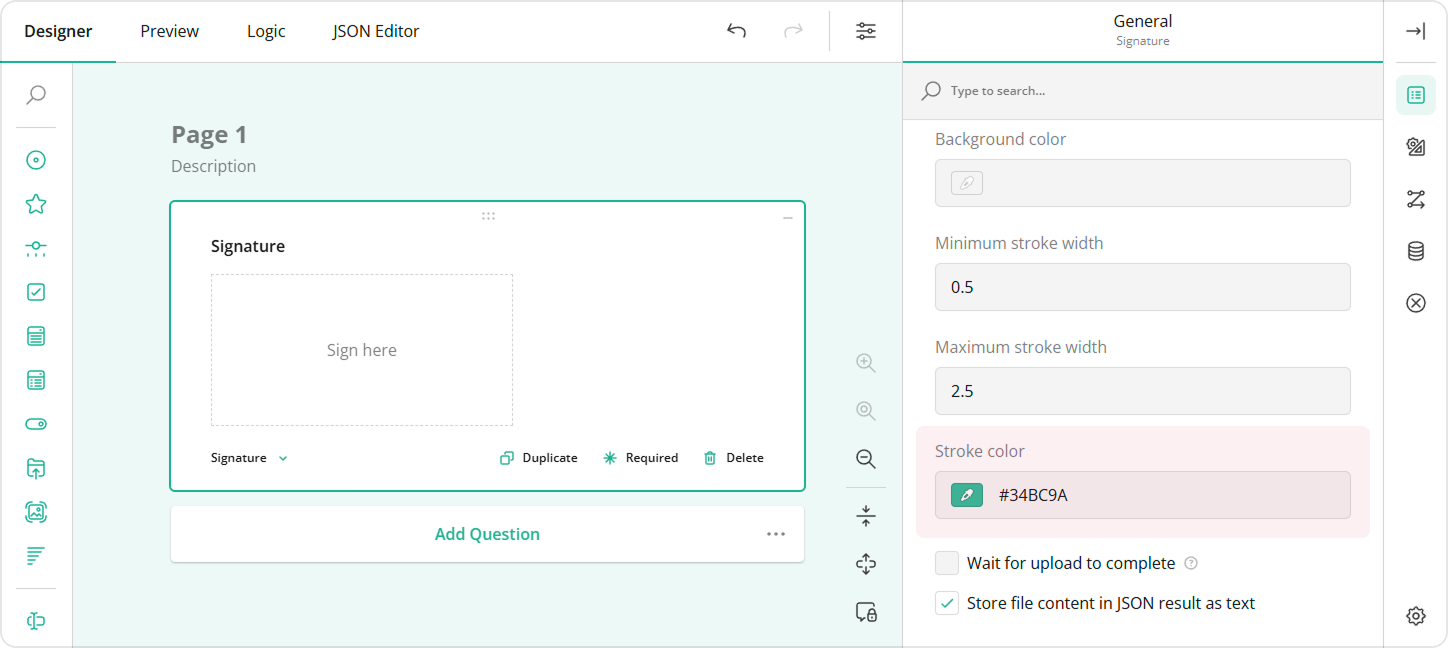Click the Add Question button

point(487,534)
